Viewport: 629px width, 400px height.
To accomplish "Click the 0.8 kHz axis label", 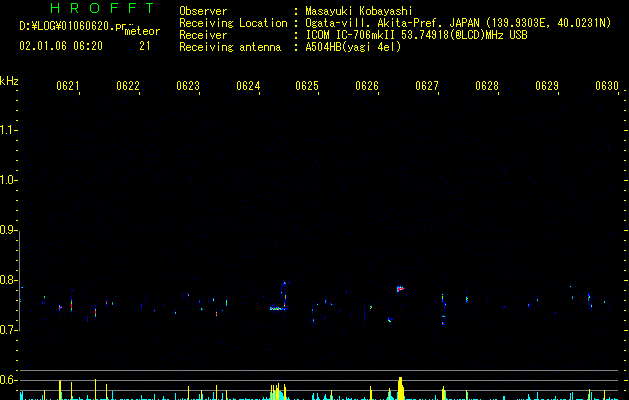I will pos(8,280).
